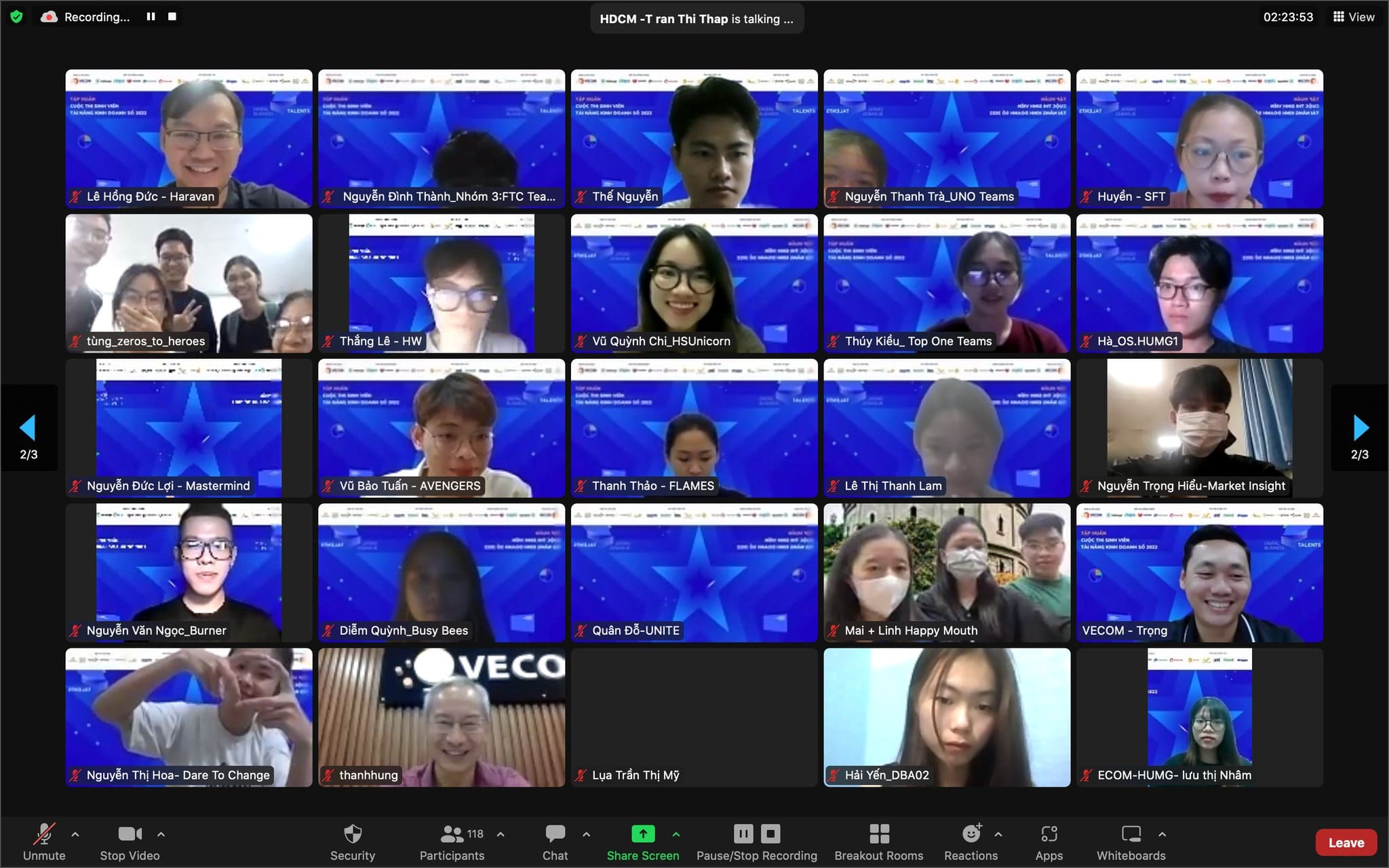
Task: Open Breakout Rooms
Action: coord(879,834)
